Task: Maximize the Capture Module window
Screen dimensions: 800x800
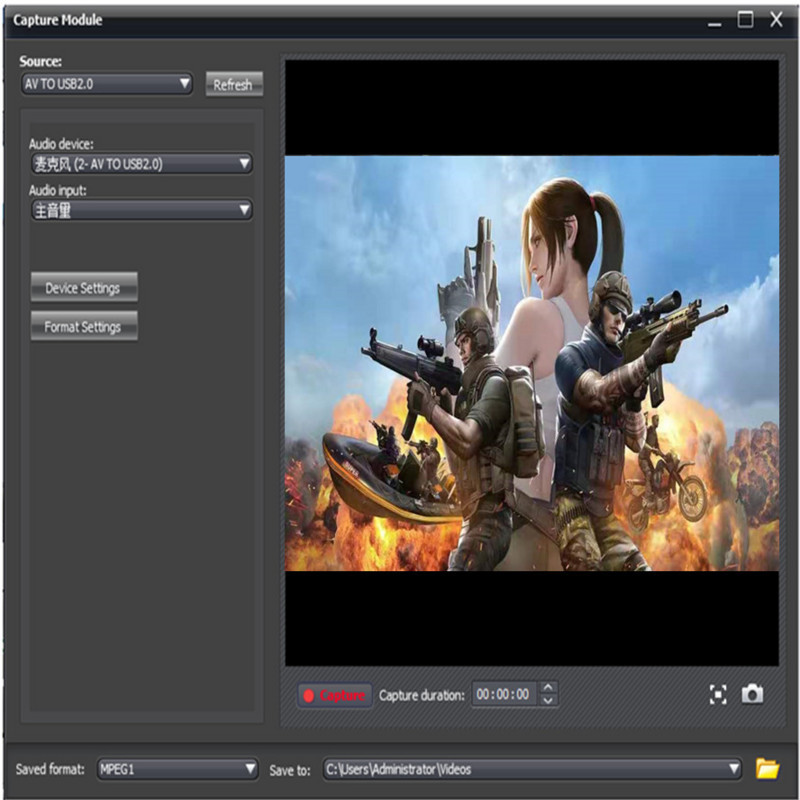Action: tap(745, 20)
